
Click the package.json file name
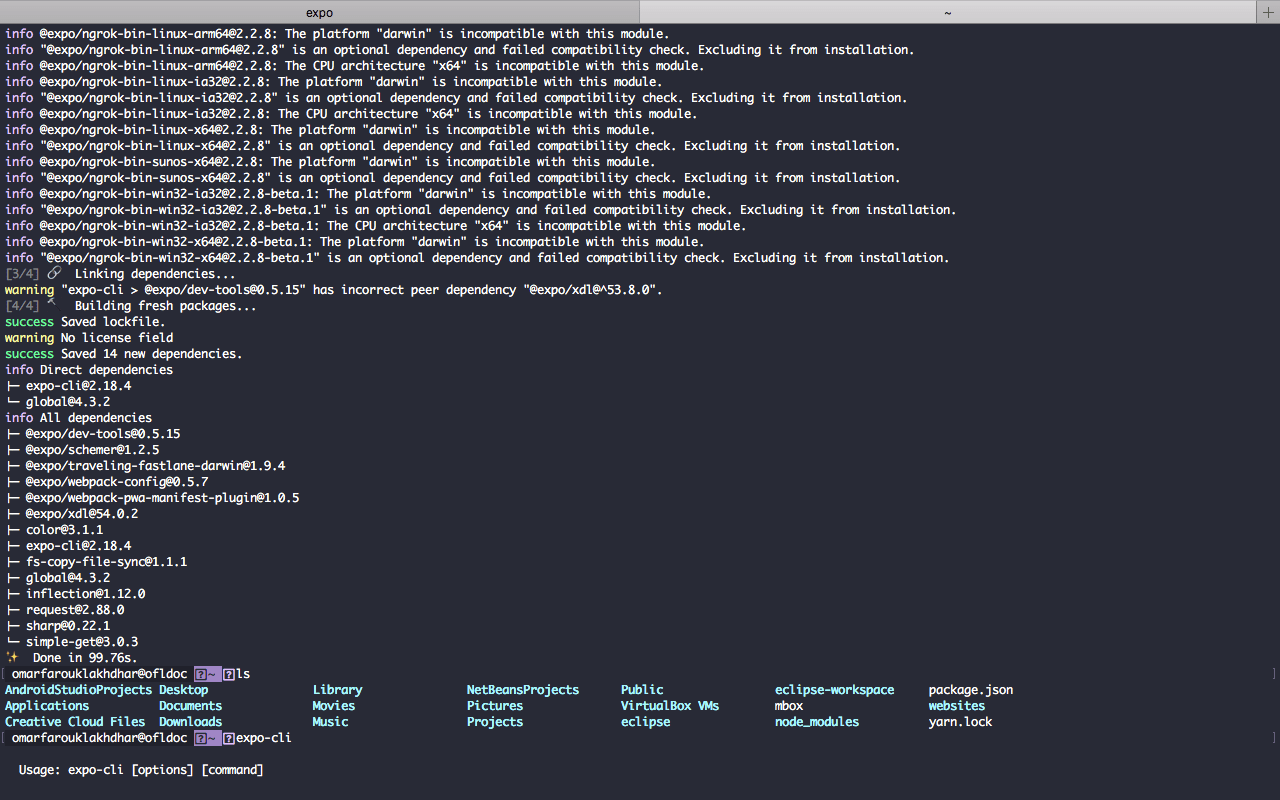971,690
